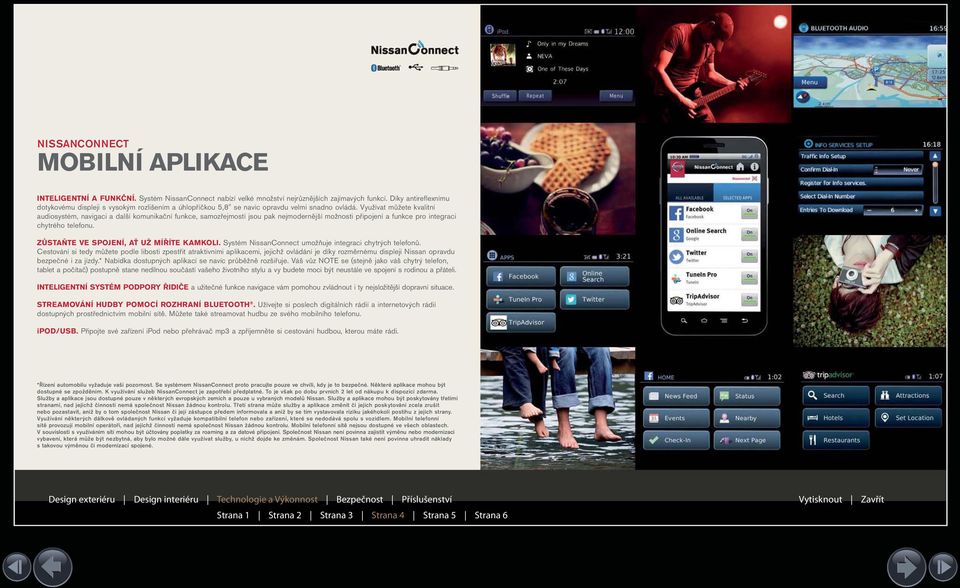Toggle Online Search On switch in phone

click(x=749, y=234)
